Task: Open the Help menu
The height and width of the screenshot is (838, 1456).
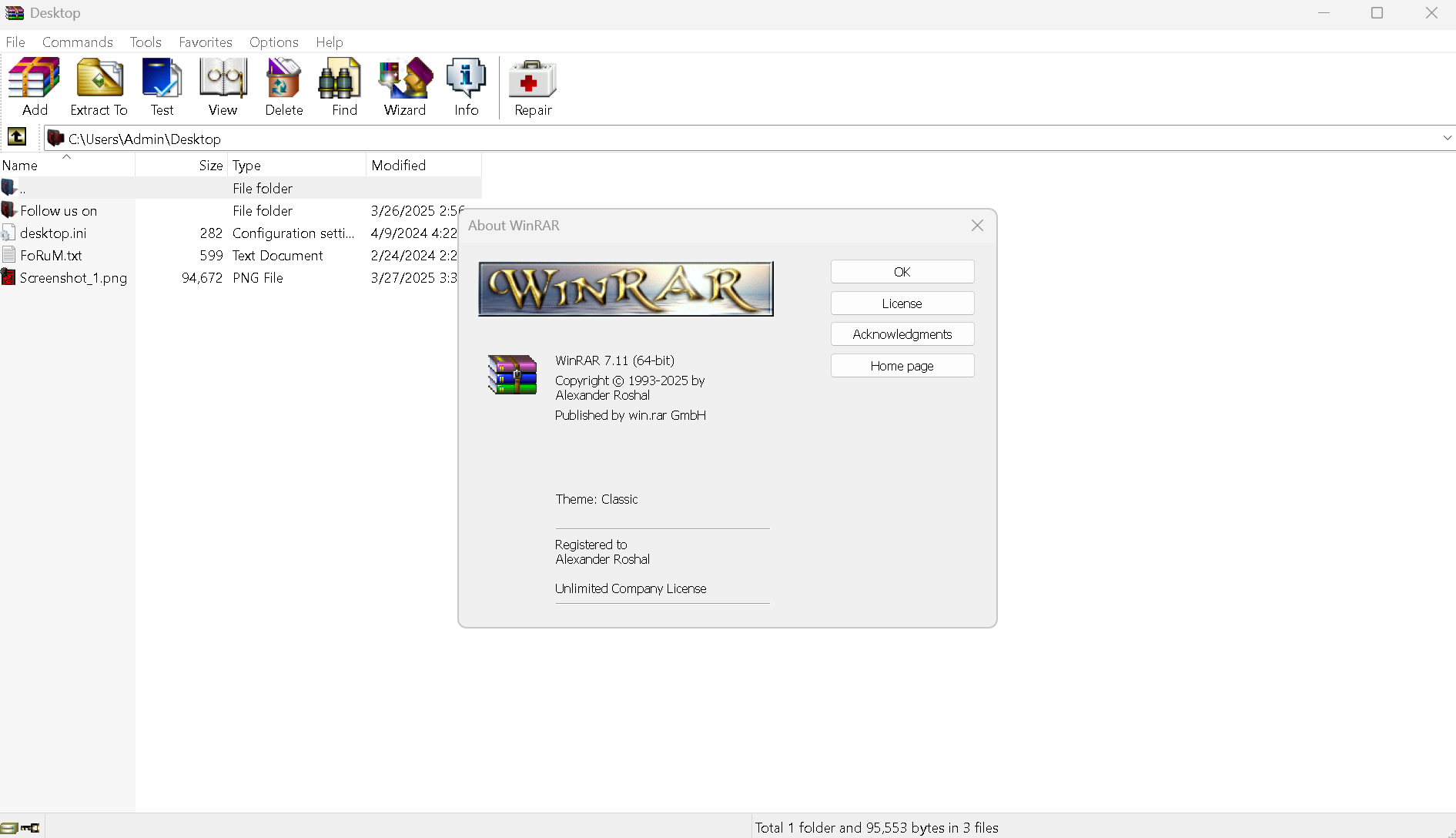Action: click(x=330, y=42)
